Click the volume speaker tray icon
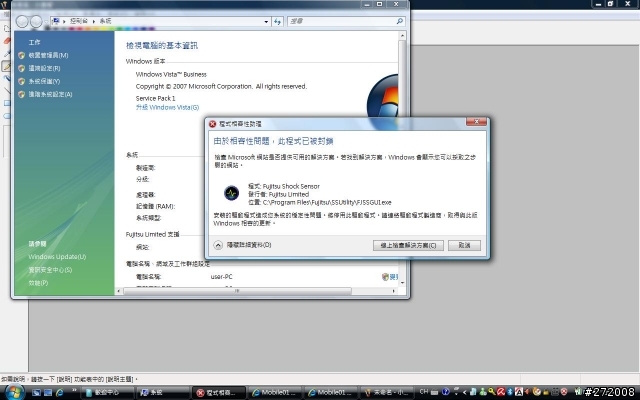 click(527, 392)
